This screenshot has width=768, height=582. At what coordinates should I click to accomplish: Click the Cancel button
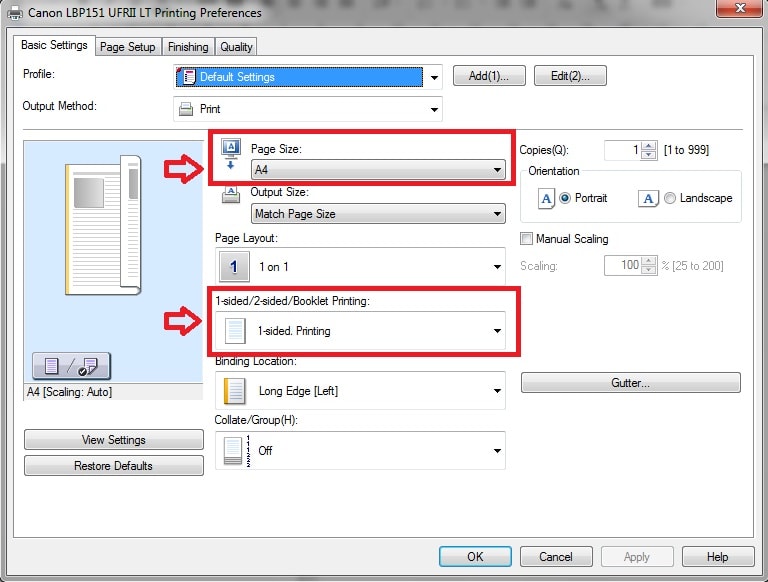[556, 557]
